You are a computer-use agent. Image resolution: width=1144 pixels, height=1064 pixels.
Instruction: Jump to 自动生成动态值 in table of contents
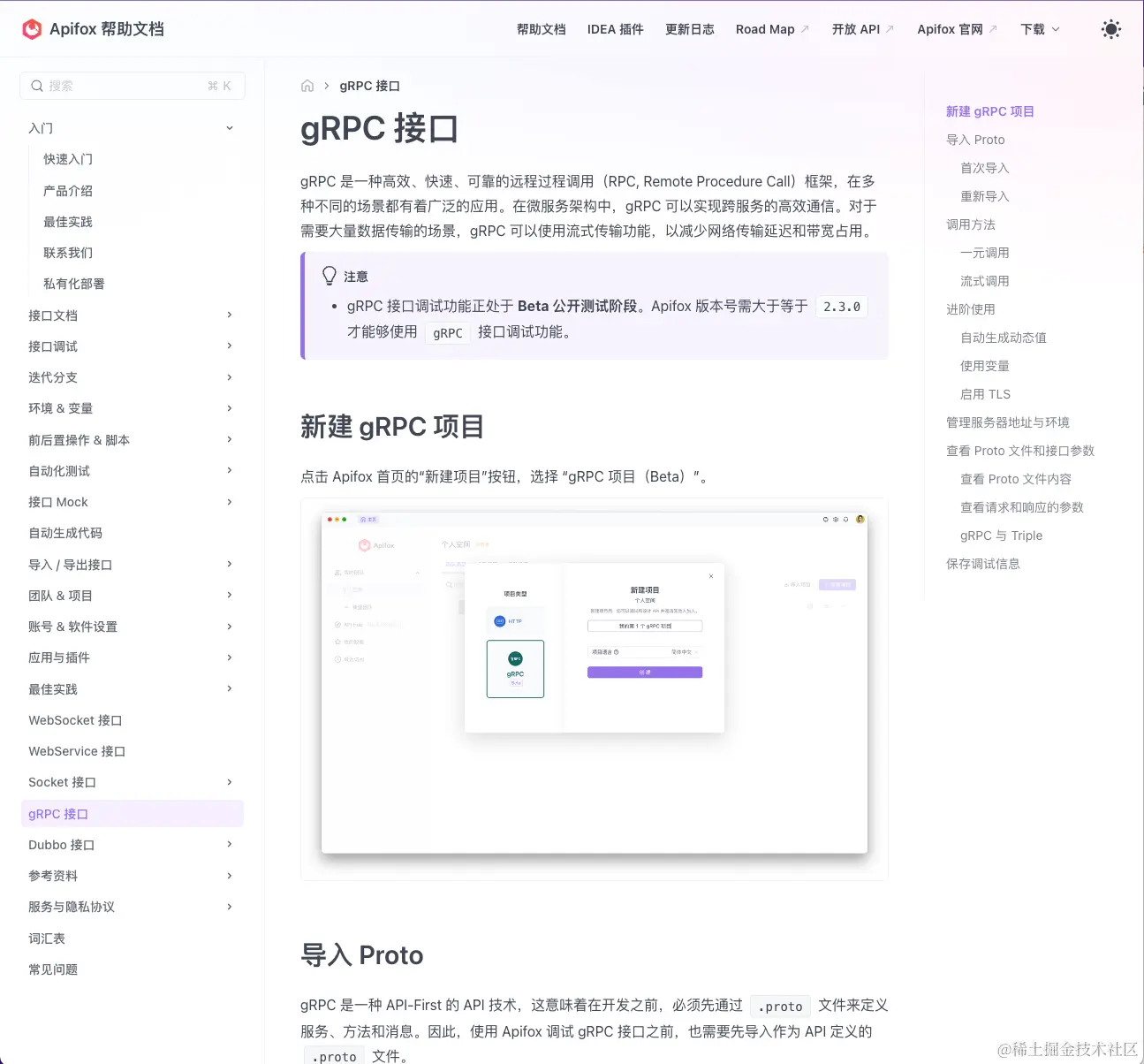(1004, 338)
